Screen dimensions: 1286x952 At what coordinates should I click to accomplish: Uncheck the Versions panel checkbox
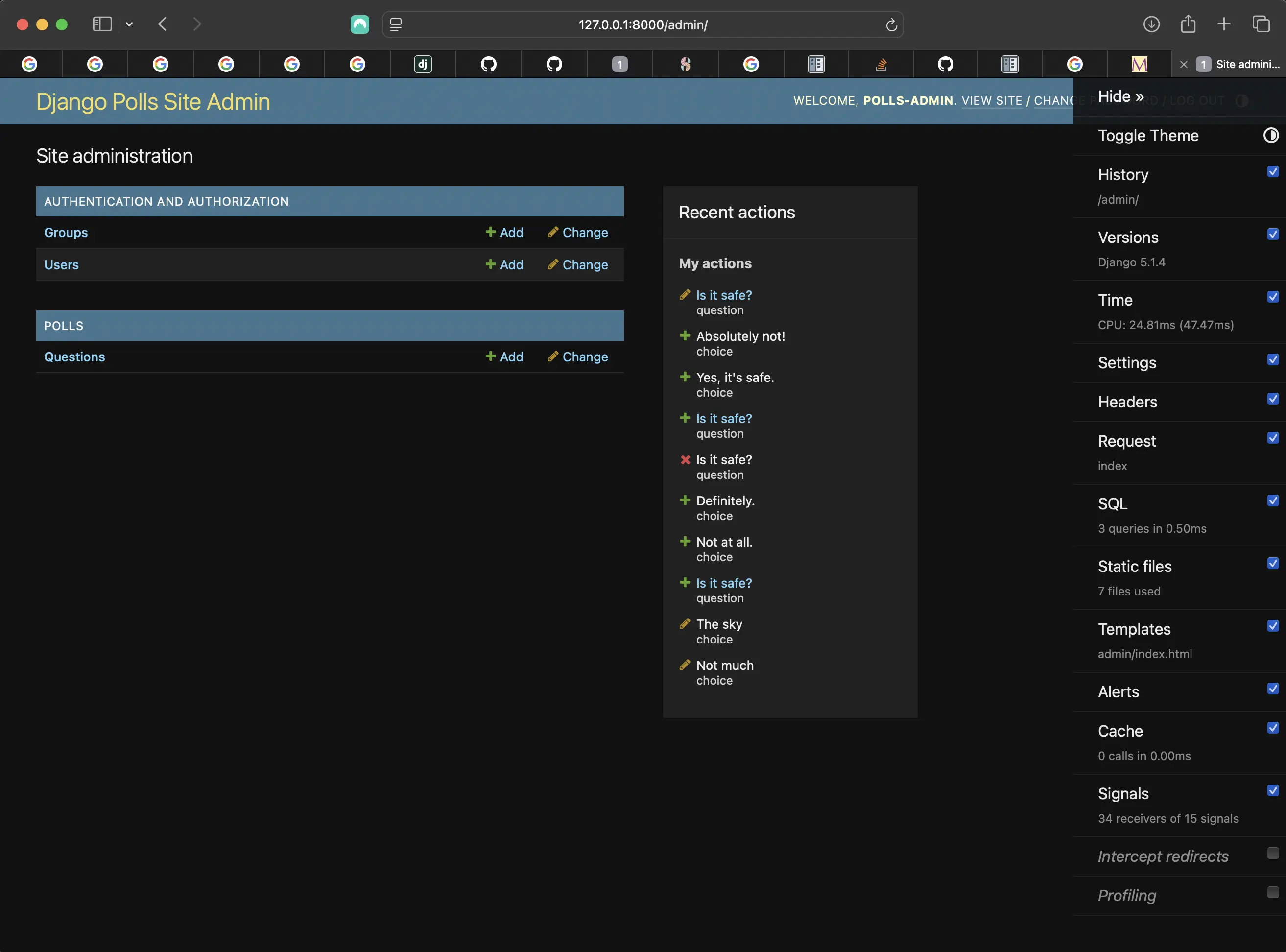coord(1273,234)
